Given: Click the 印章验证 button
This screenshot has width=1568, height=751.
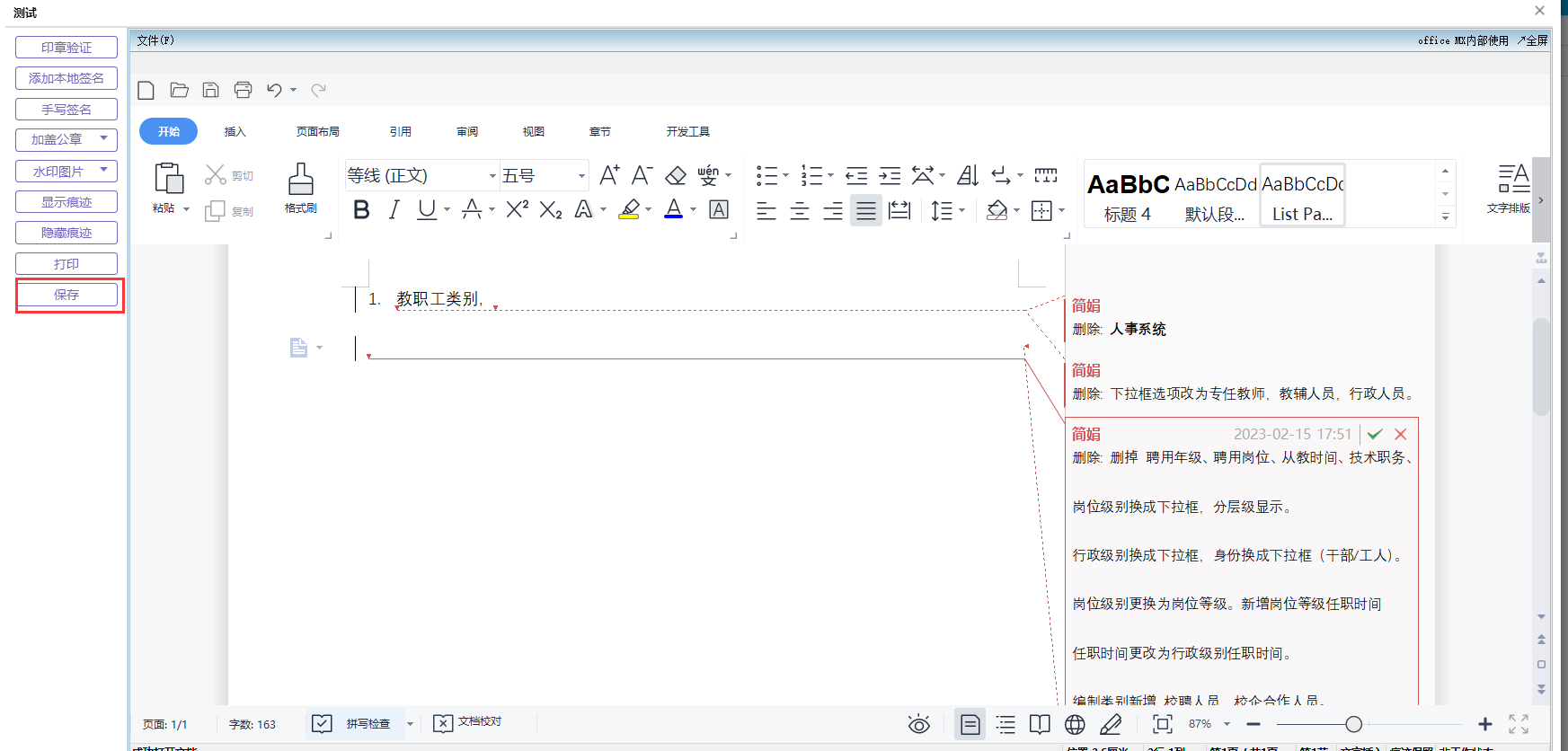Looking at the screenshot, I should click(x=66, y=48).
